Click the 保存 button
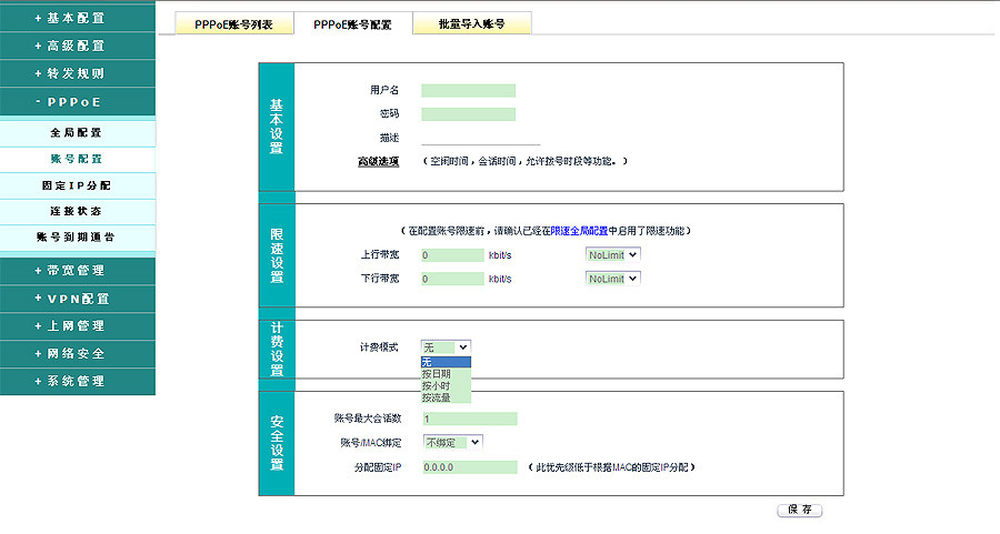Image resolution: width=1000 pixels, height=534 pixels. 799,510
